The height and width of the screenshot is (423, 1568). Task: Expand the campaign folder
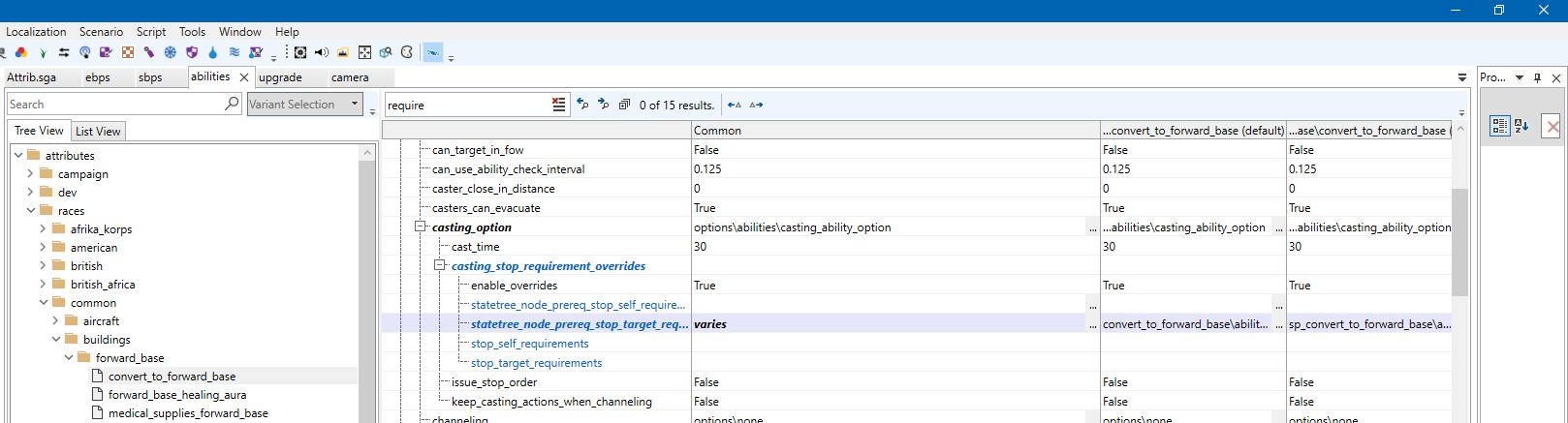pos(30,174)
